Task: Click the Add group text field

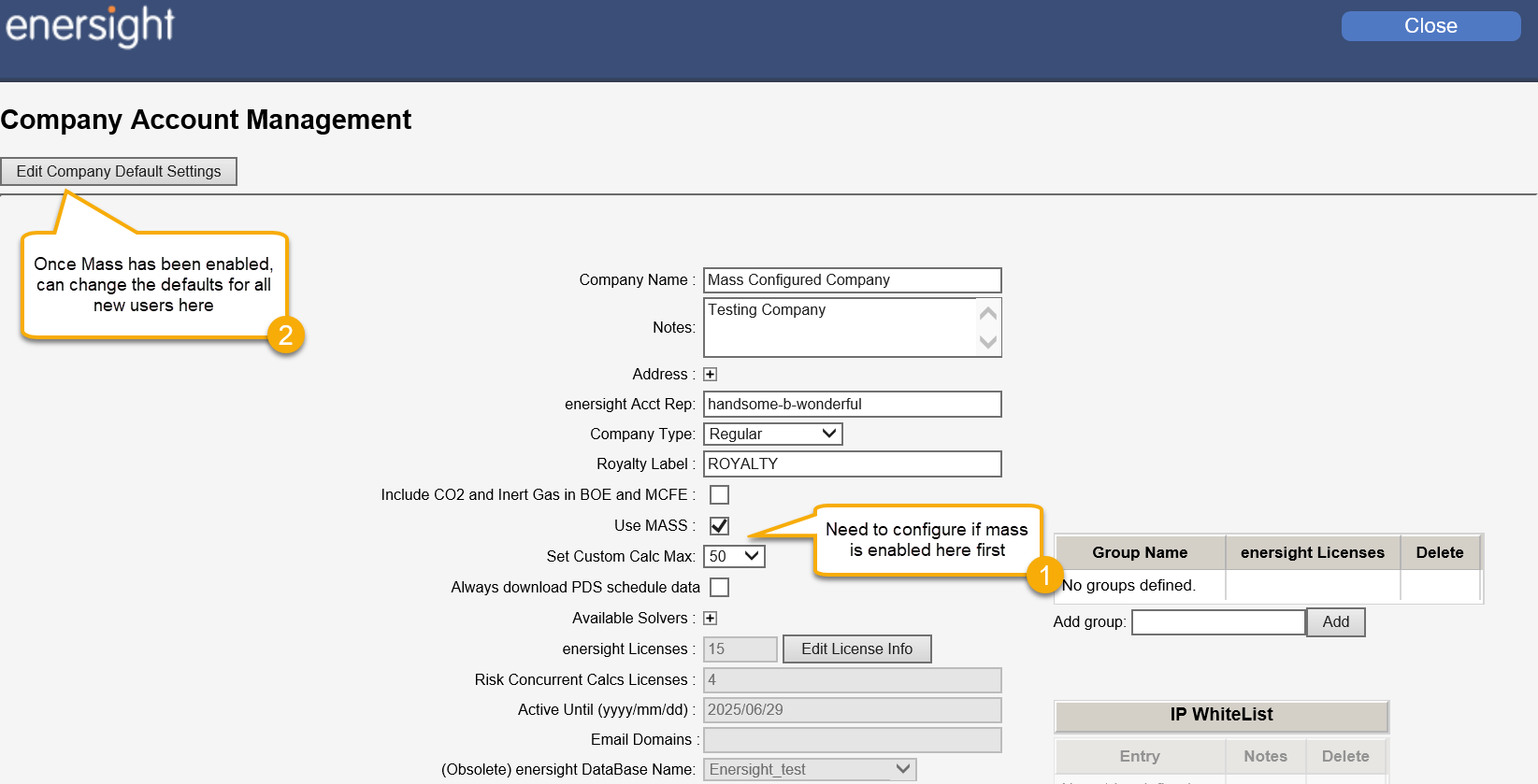Action: [x=1218, y=622]
